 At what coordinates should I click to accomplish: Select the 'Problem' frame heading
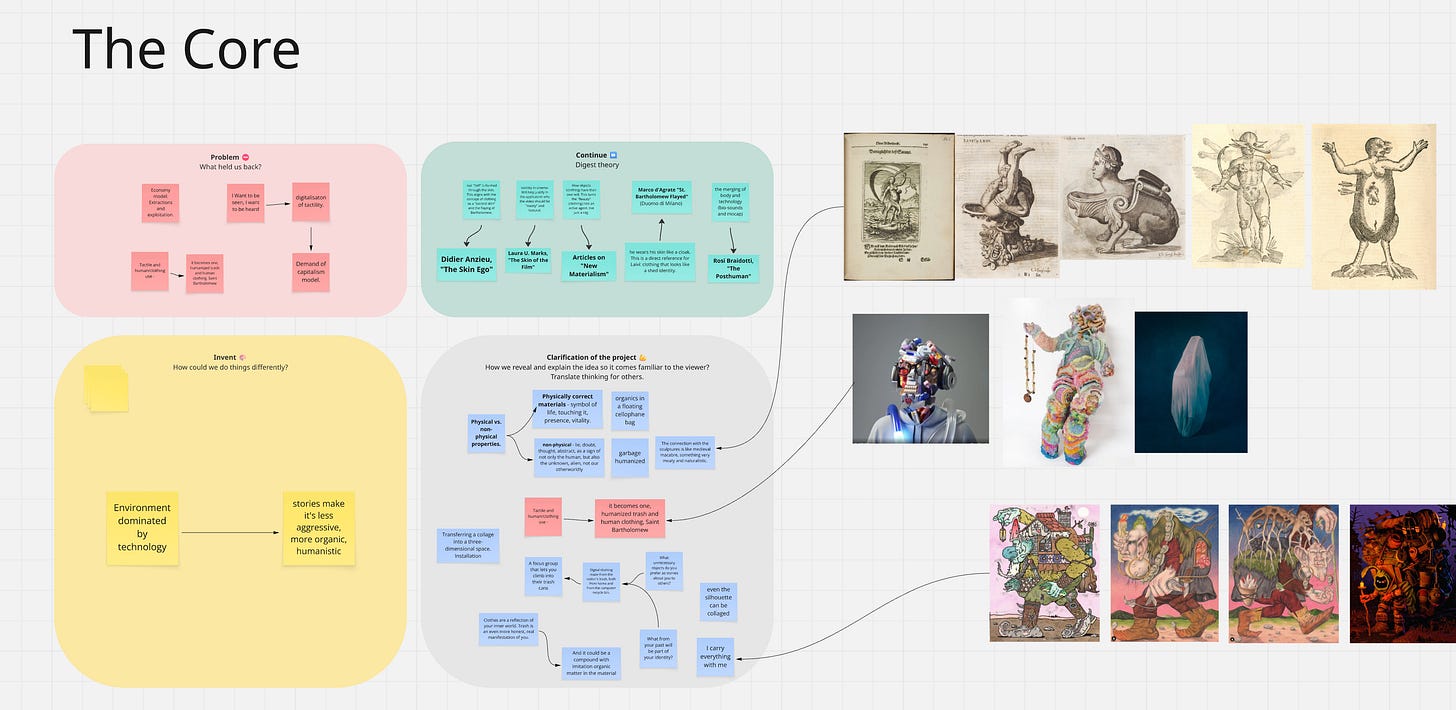pyautogui.click(x=225, y=157)
